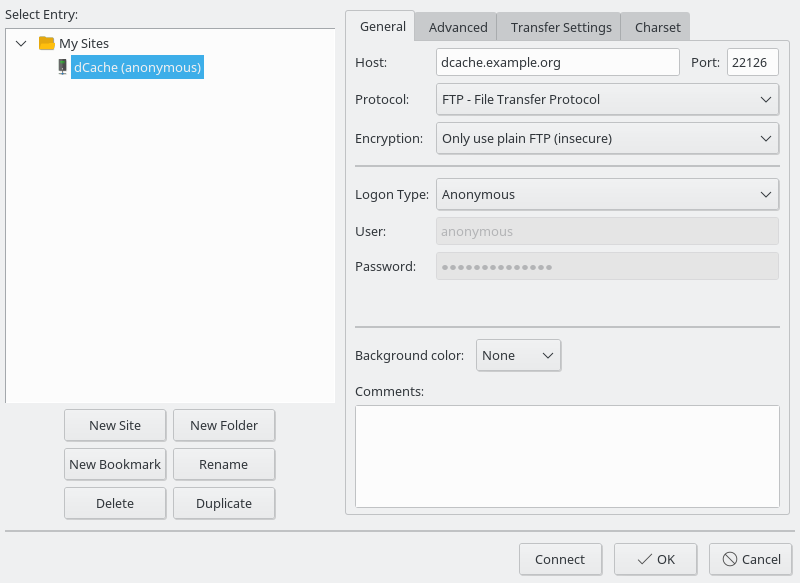Click the Logon Type dropdown arrow
This screenshot has width=800, height=583.
766,194
